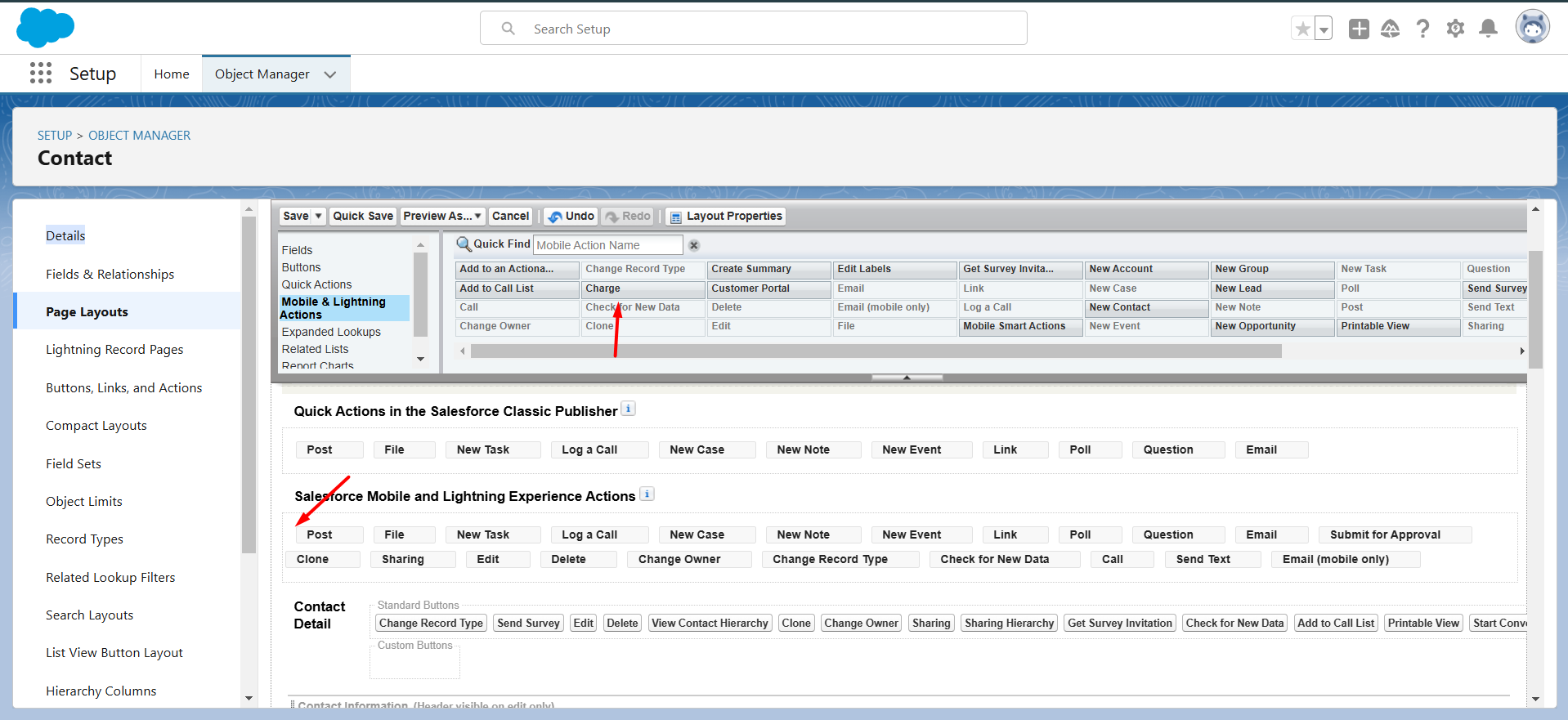Screen dimensions: 1568x720
Task: Open Compact Layouts in sidebar
Action: [96, 426]
